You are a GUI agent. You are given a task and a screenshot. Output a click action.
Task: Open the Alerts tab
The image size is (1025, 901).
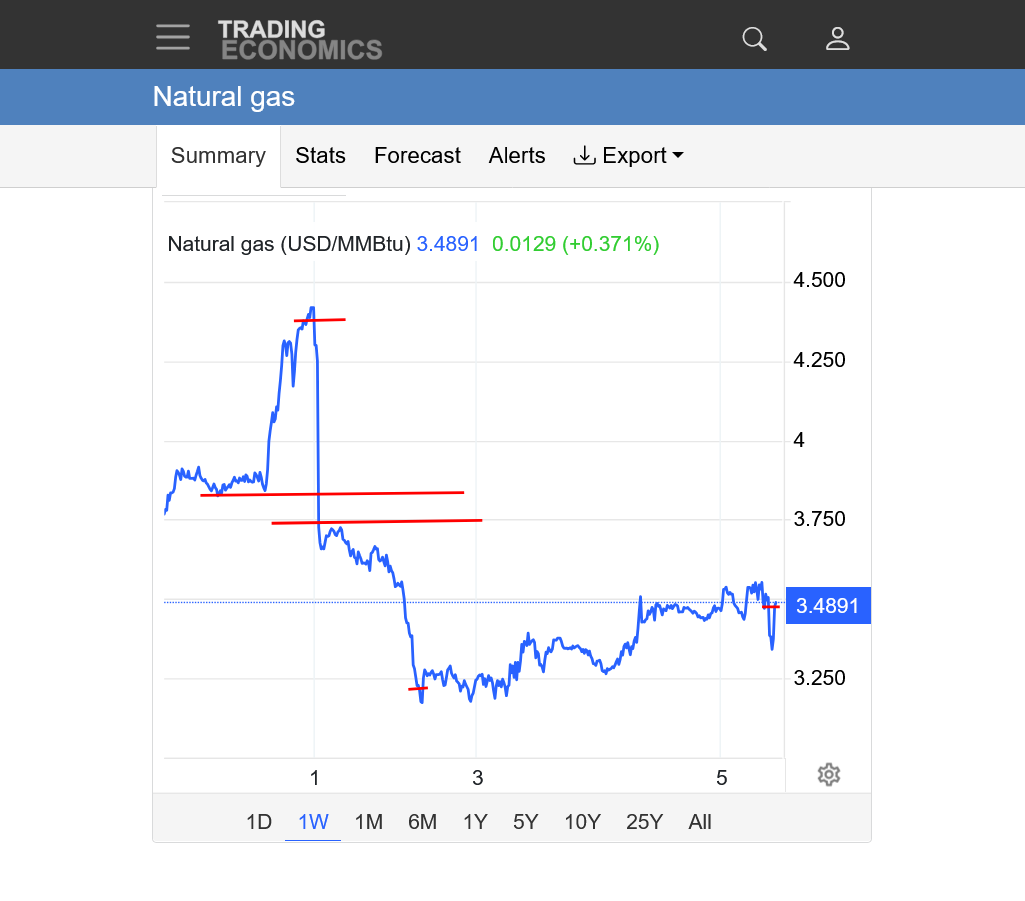pos(517,156)
